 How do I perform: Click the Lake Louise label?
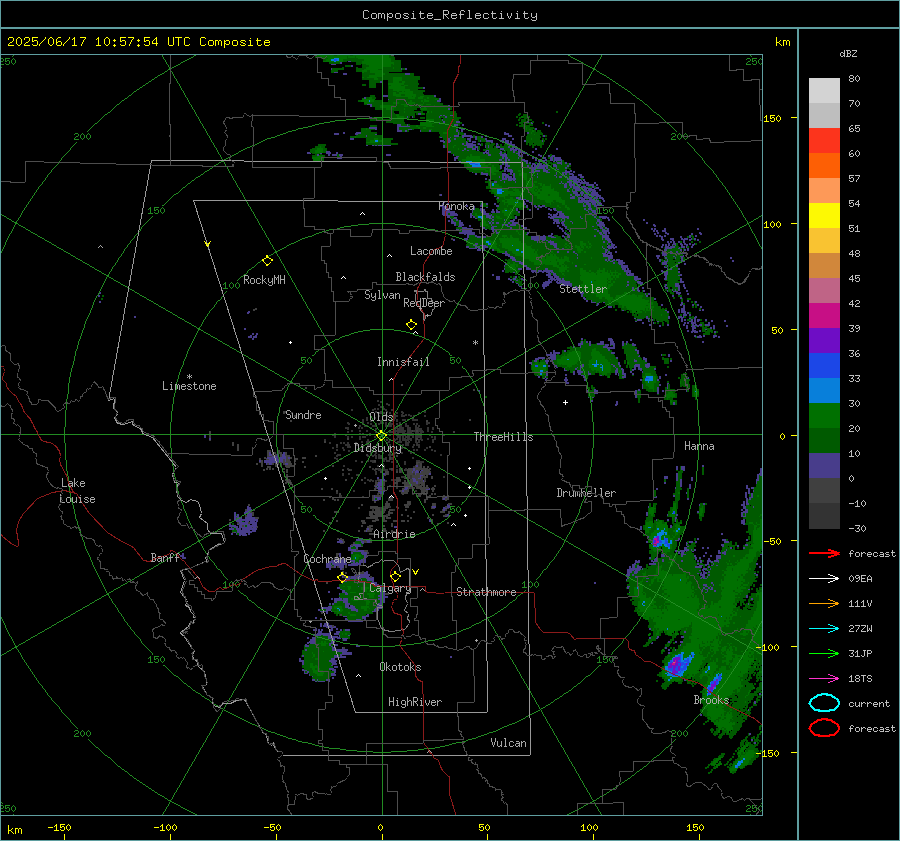click(x=77, y=491)
